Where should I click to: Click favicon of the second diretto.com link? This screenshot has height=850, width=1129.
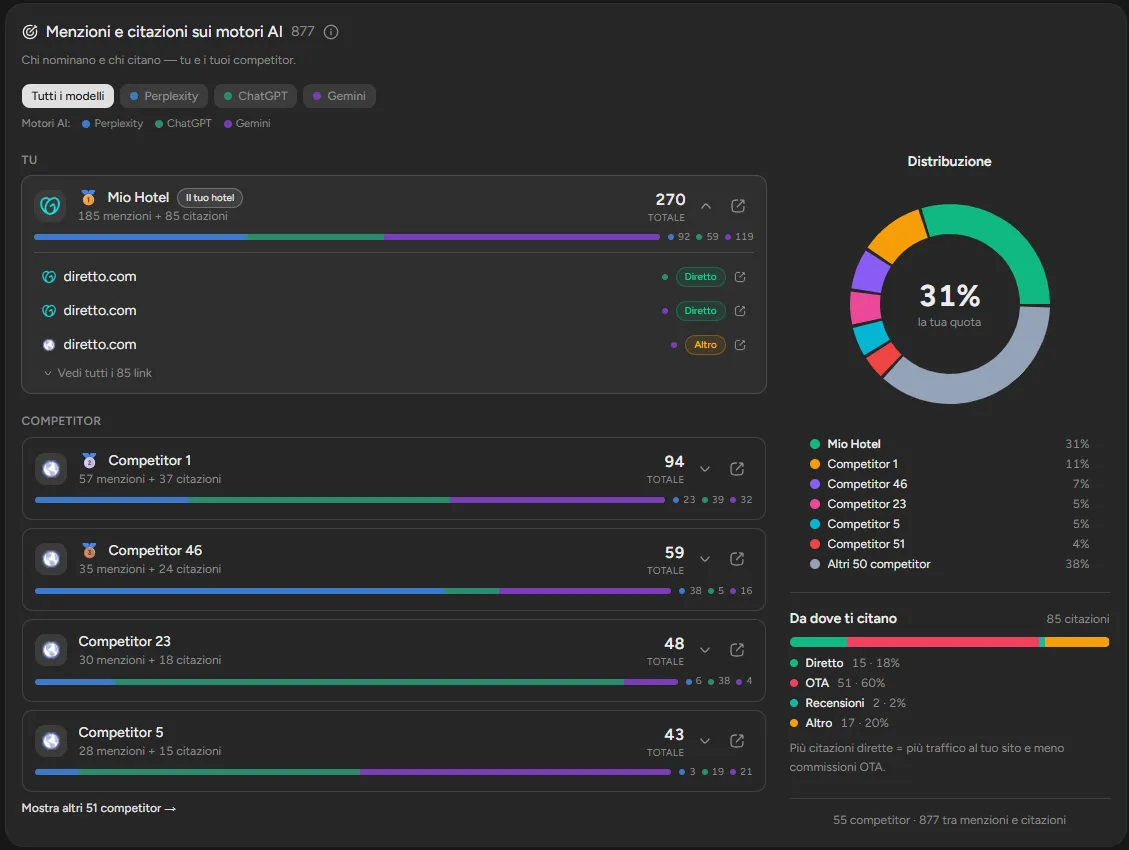point(49,311)
